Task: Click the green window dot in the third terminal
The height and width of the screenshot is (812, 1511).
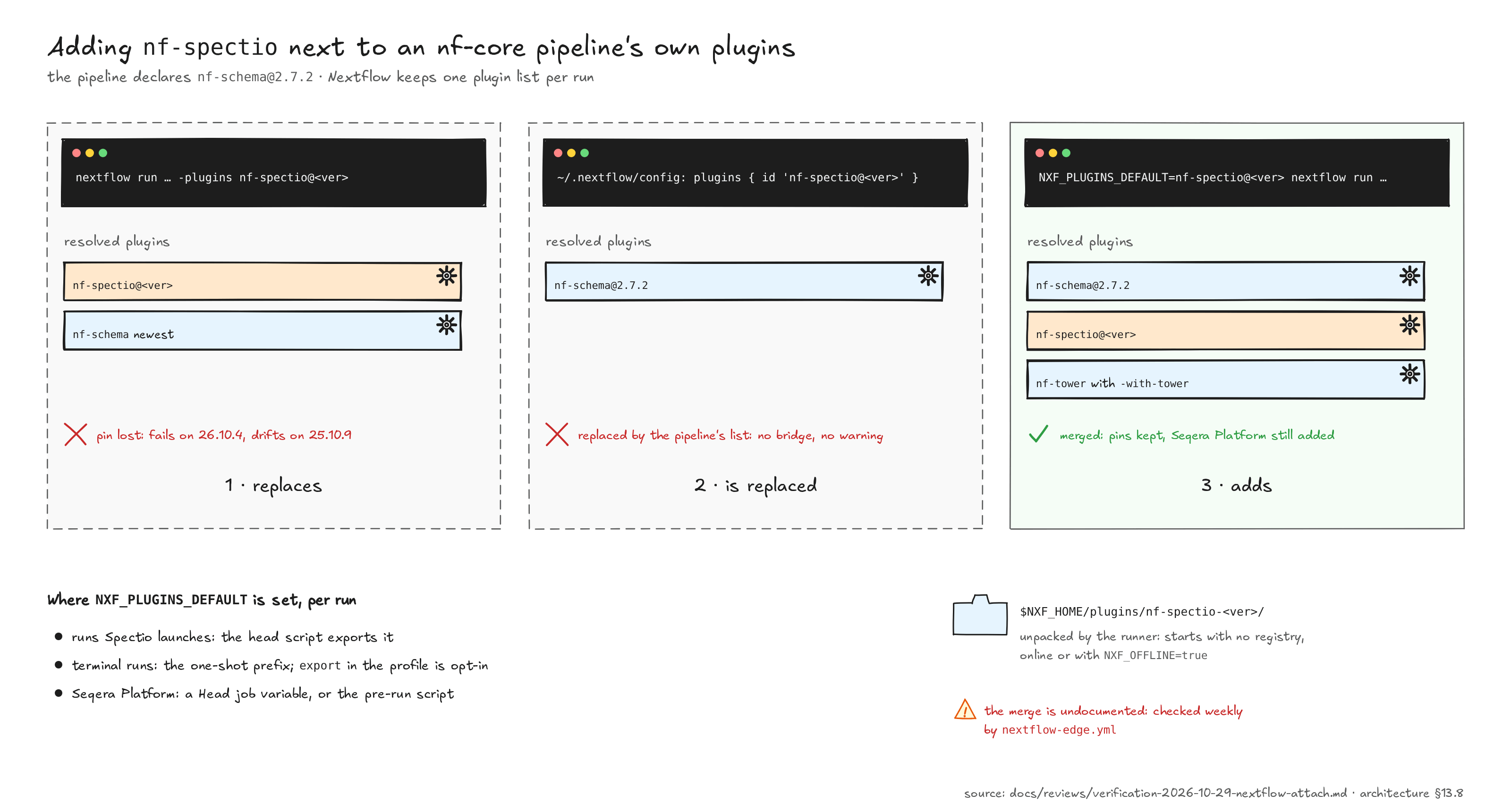Action: (x=1066, y=153)
